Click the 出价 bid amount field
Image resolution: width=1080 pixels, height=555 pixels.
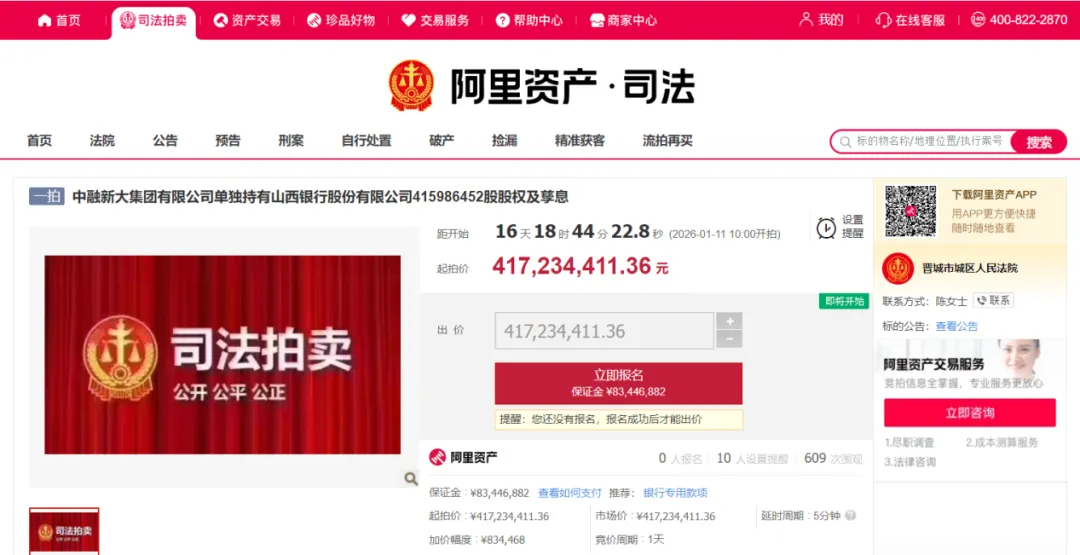point(604,331)
